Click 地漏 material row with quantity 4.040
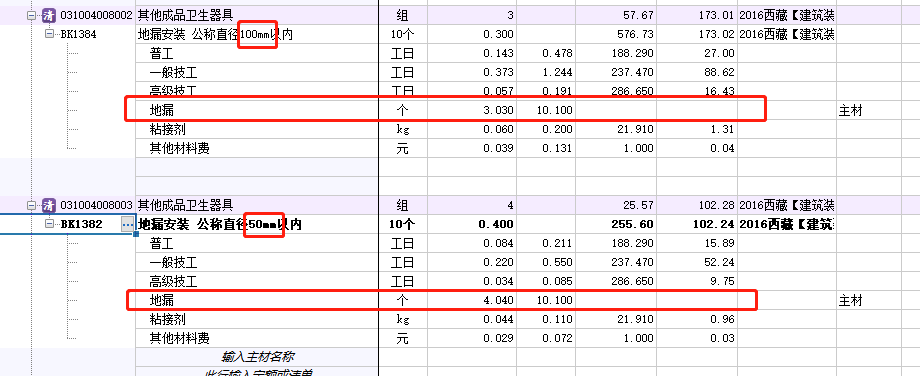Viewport: 920px width, 376px height. 441,300
